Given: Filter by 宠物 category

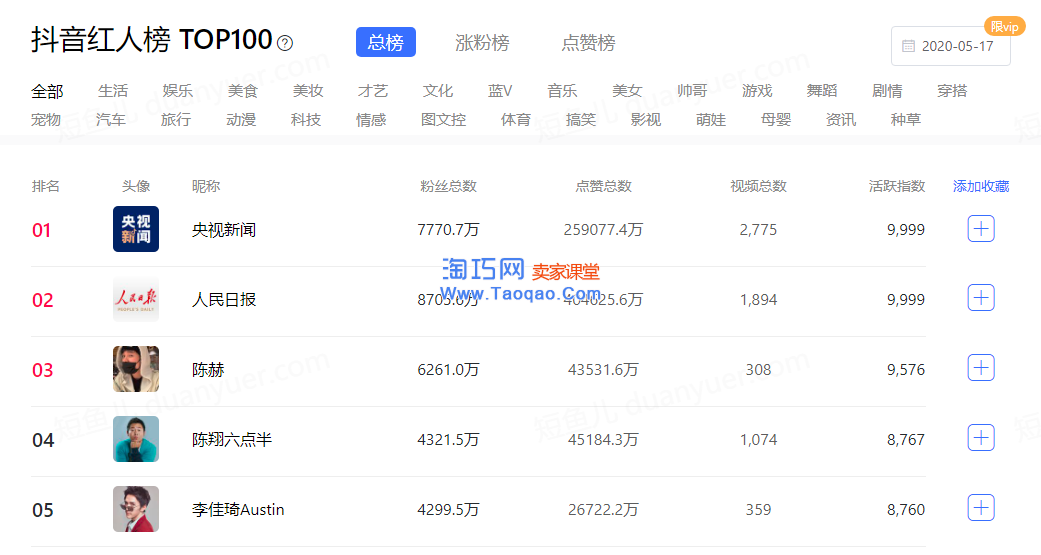Looking at the screenshot, I should 46,119.
